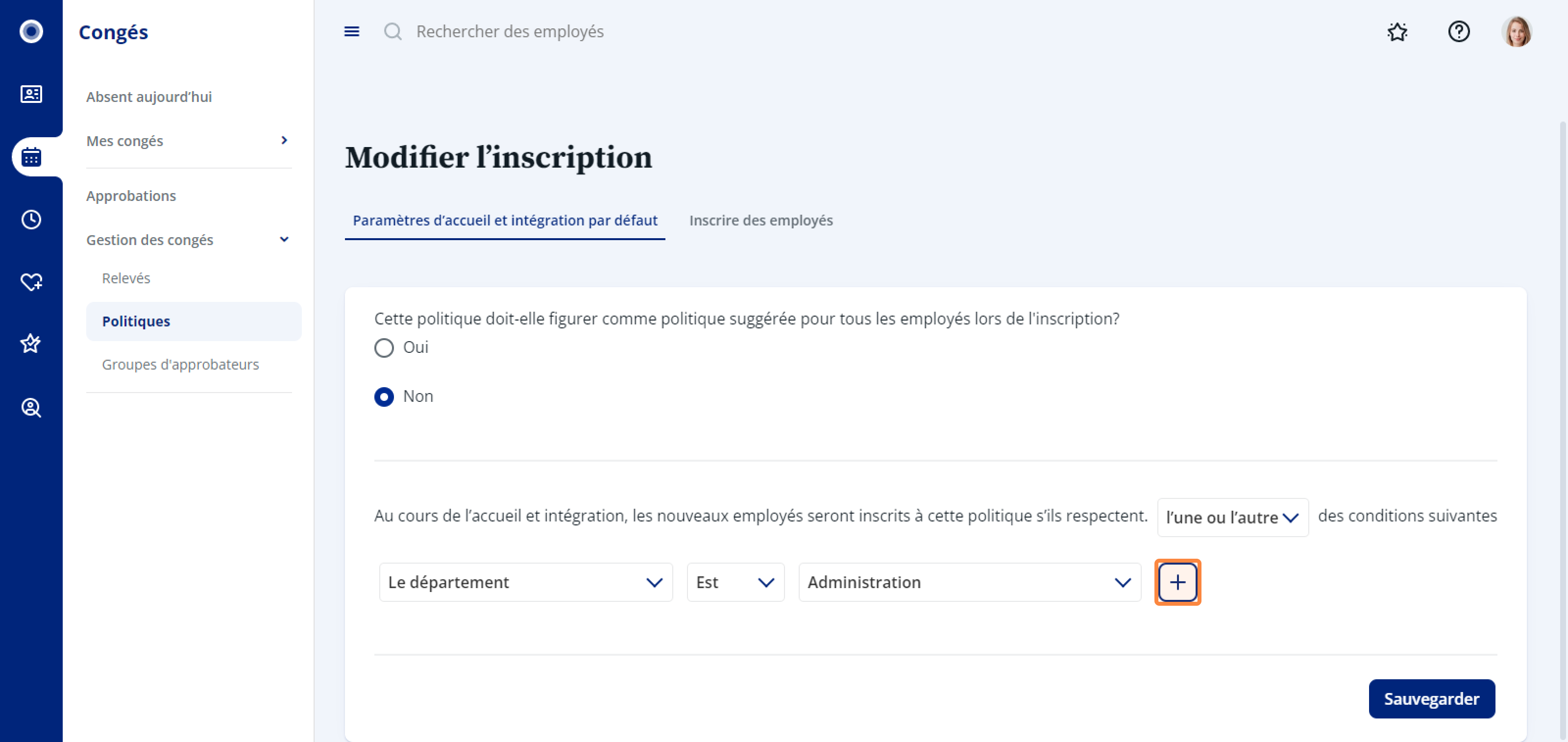Image resolution: width=1568 pixels, height=742 pixels.
Task: Open the star performance sidebar icon
Action: click(x=31, y=344)
